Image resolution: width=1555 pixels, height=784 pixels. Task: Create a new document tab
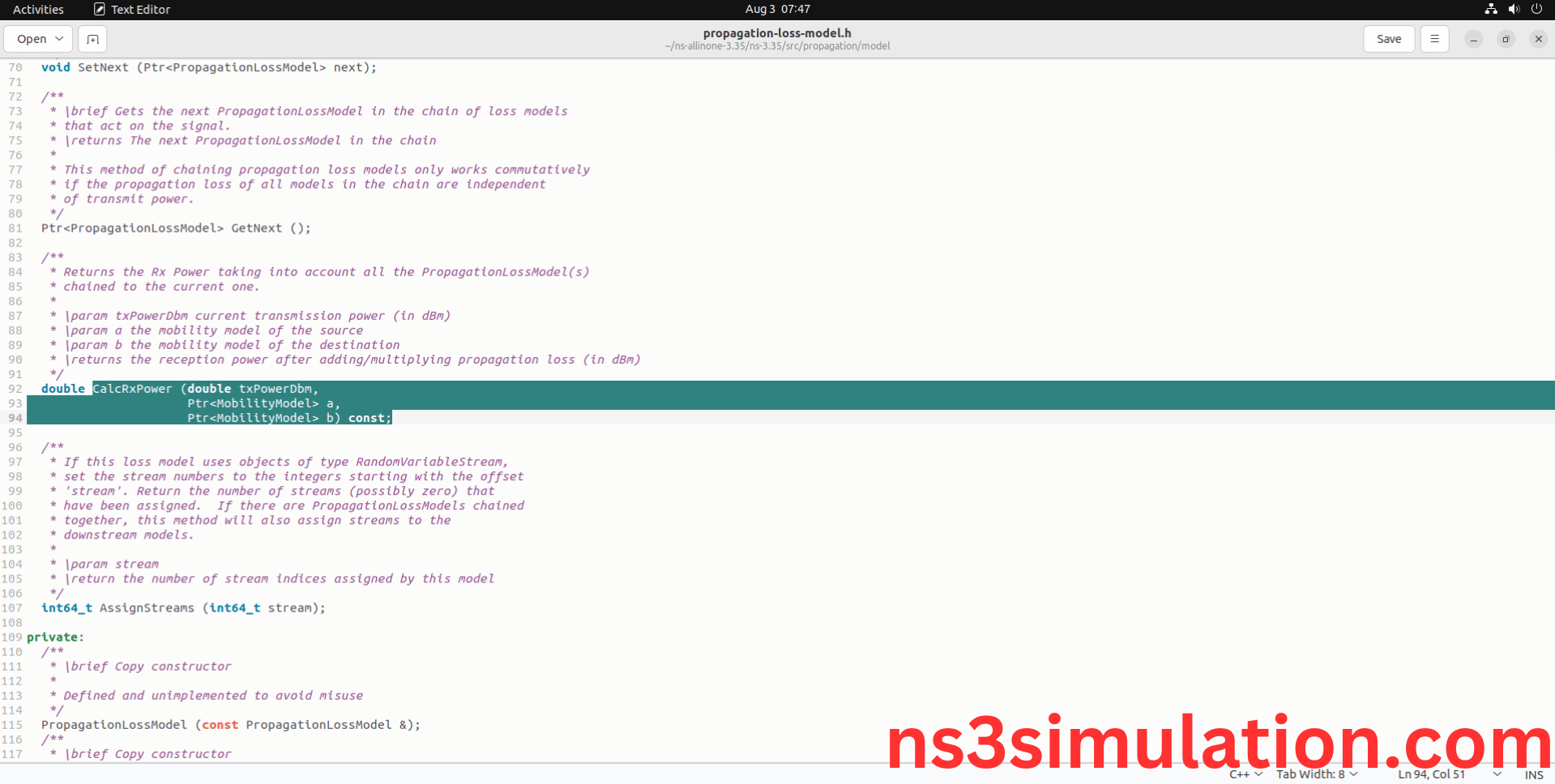tap(92, 38)
